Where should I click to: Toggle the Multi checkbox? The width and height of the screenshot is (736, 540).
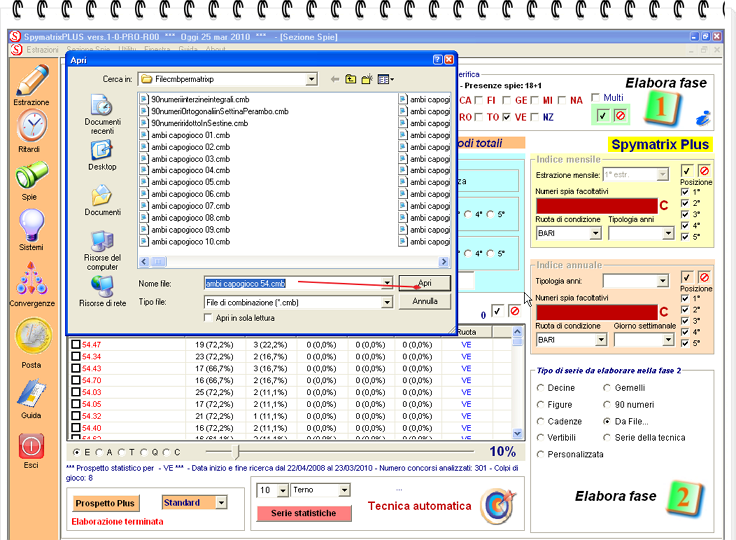pyautogui.click(x=596, y=98)
